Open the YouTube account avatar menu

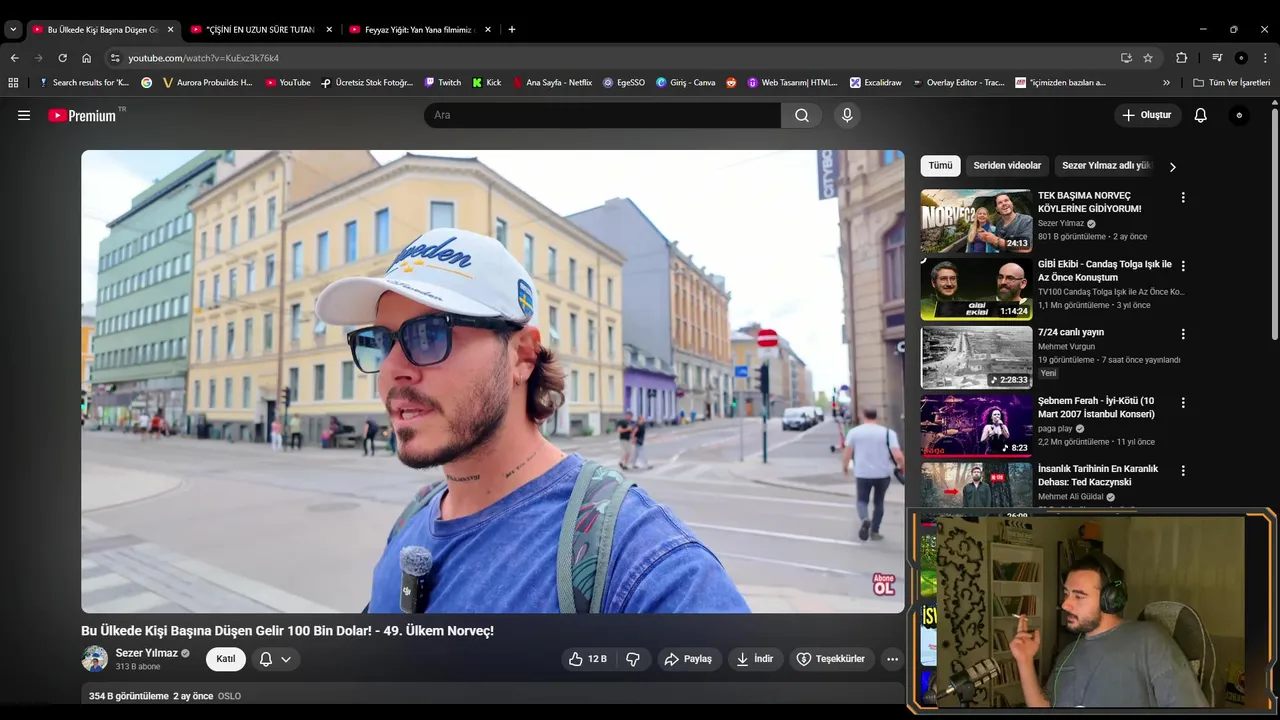pos(1239,115)
